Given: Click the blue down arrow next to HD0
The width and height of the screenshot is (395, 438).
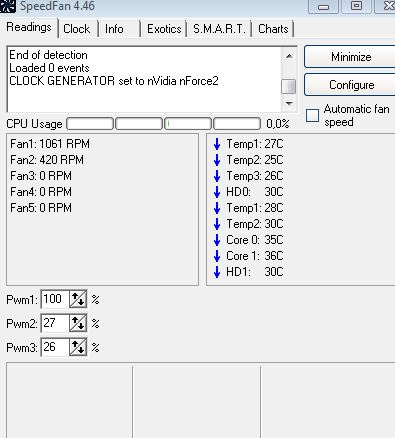Looking at the screenshot, I should coord(217,192).
